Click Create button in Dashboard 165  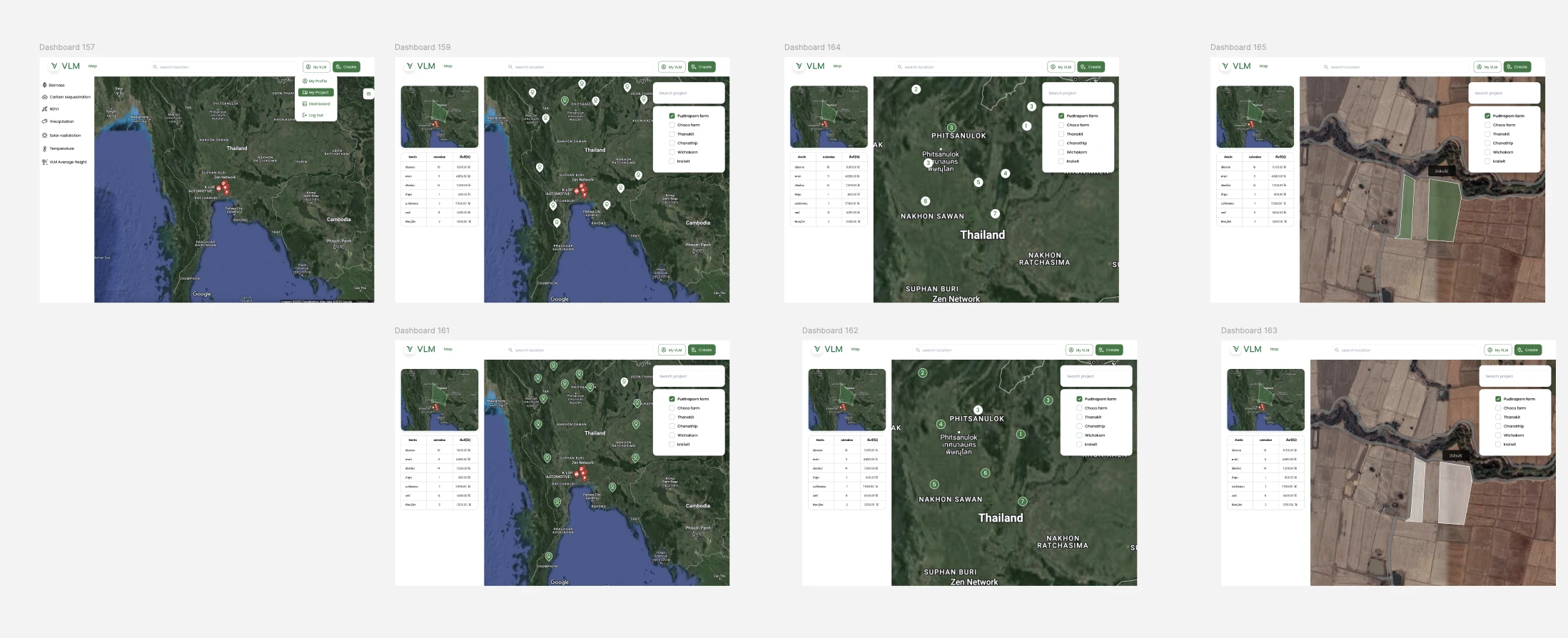(1517, 67)
